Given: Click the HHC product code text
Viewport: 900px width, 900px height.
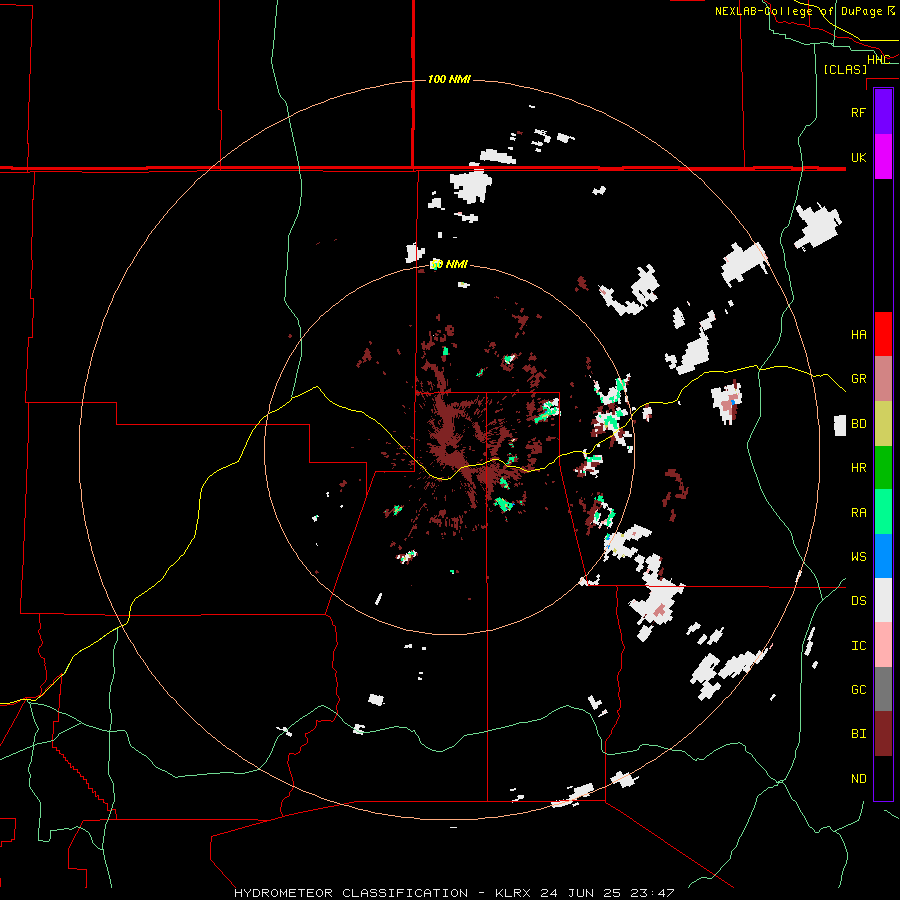Looking at the screenshot, I should (x=878, y=59).
